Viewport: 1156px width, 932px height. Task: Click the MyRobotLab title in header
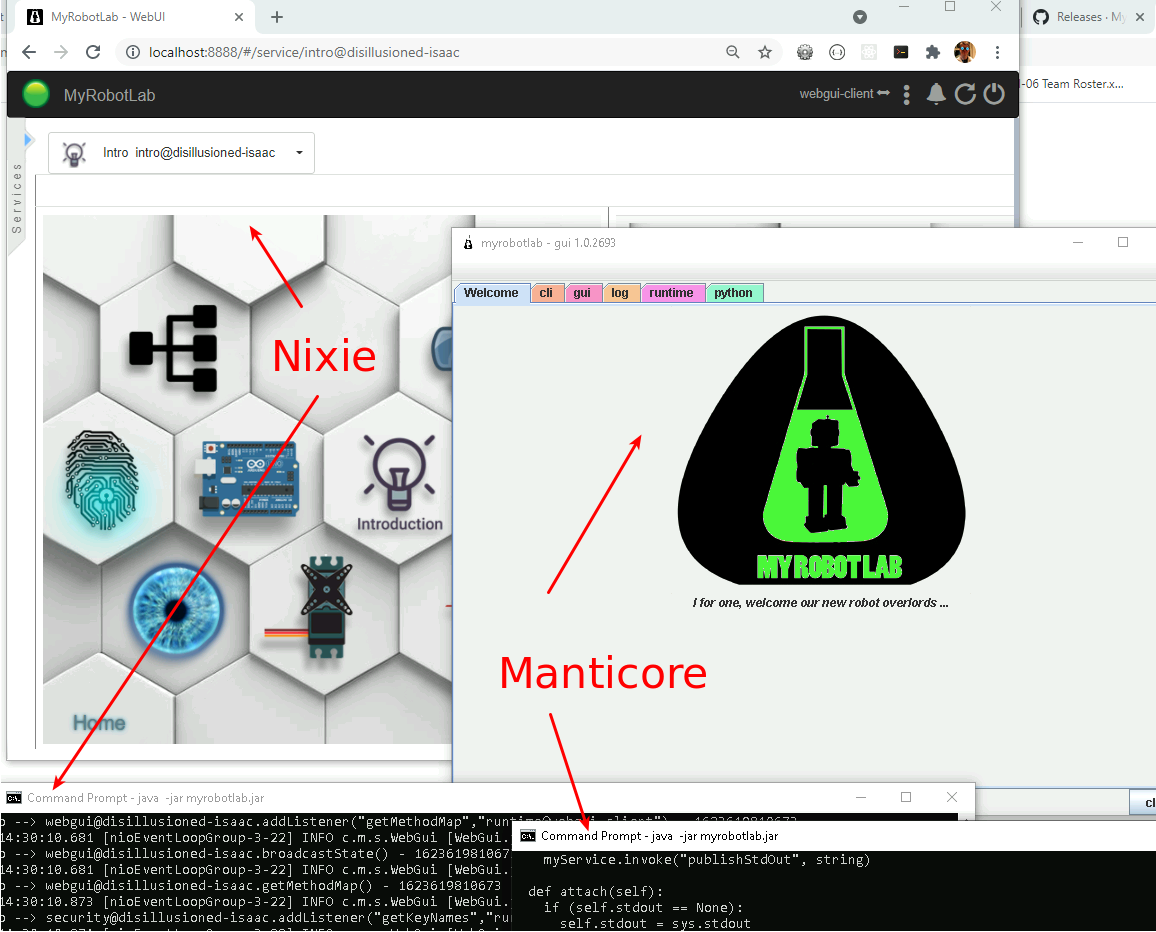[x=109, y=95]
